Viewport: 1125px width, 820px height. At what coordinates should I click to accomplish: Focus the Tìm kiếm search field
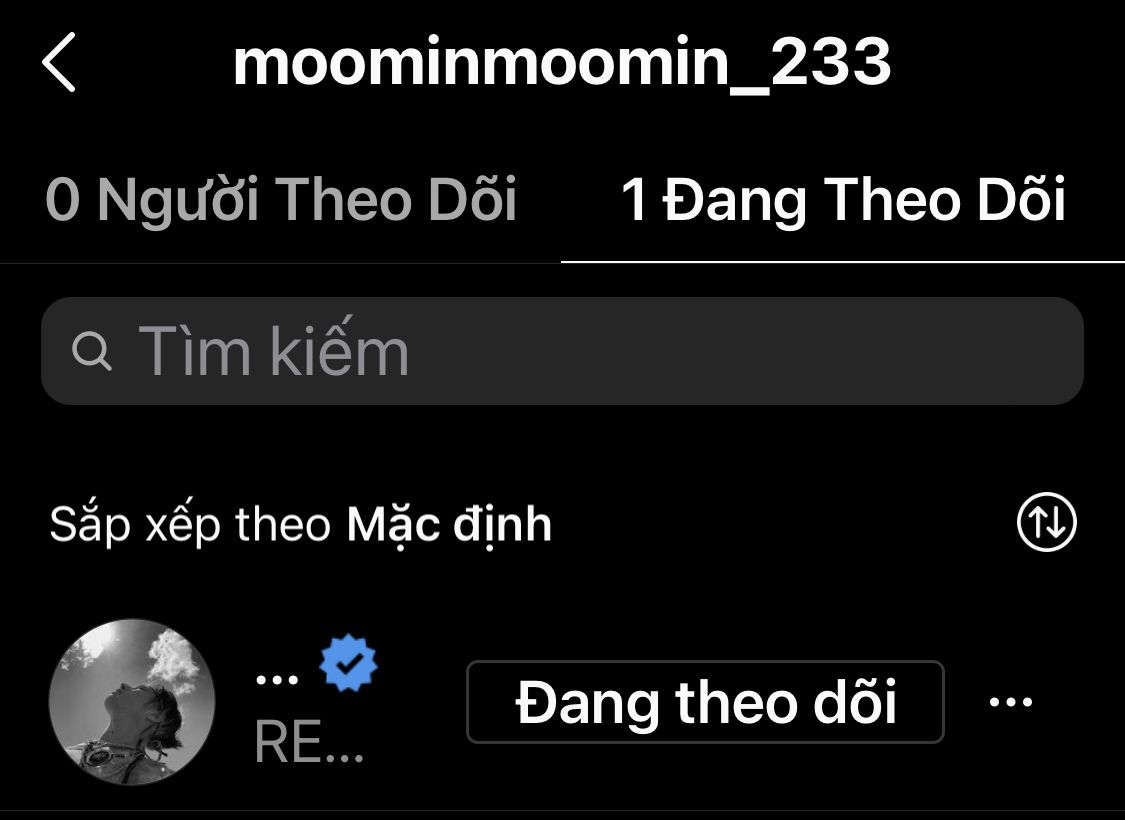pos(562,351)
